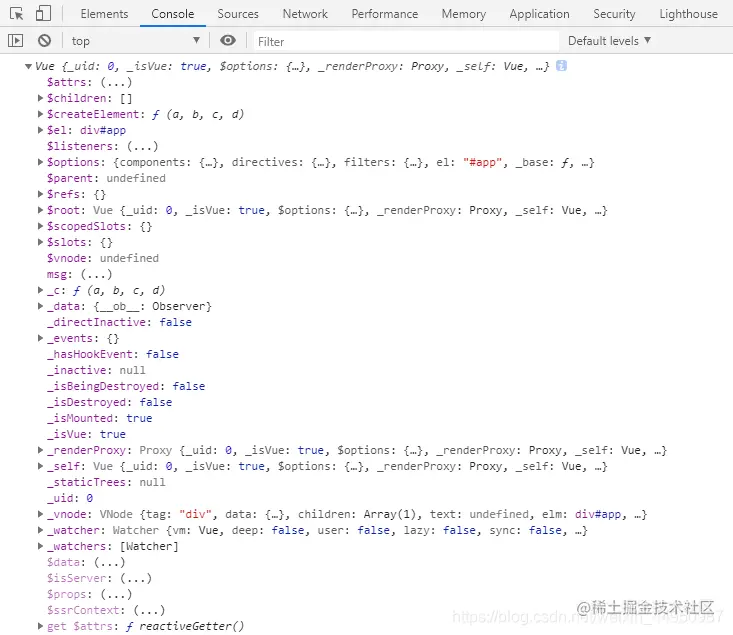Open the Elements tab
Screen dimensions: 733x635
coord(104,14)
